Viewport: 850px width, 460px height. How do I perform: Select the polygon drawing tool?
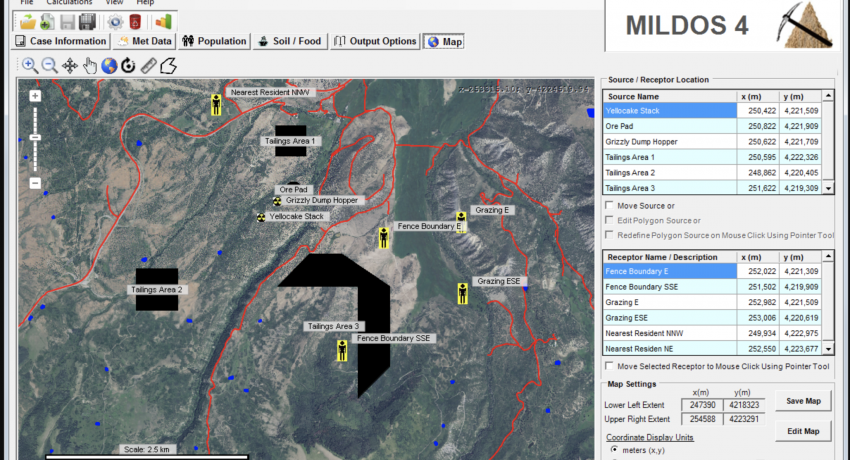(x=168, y=65)
